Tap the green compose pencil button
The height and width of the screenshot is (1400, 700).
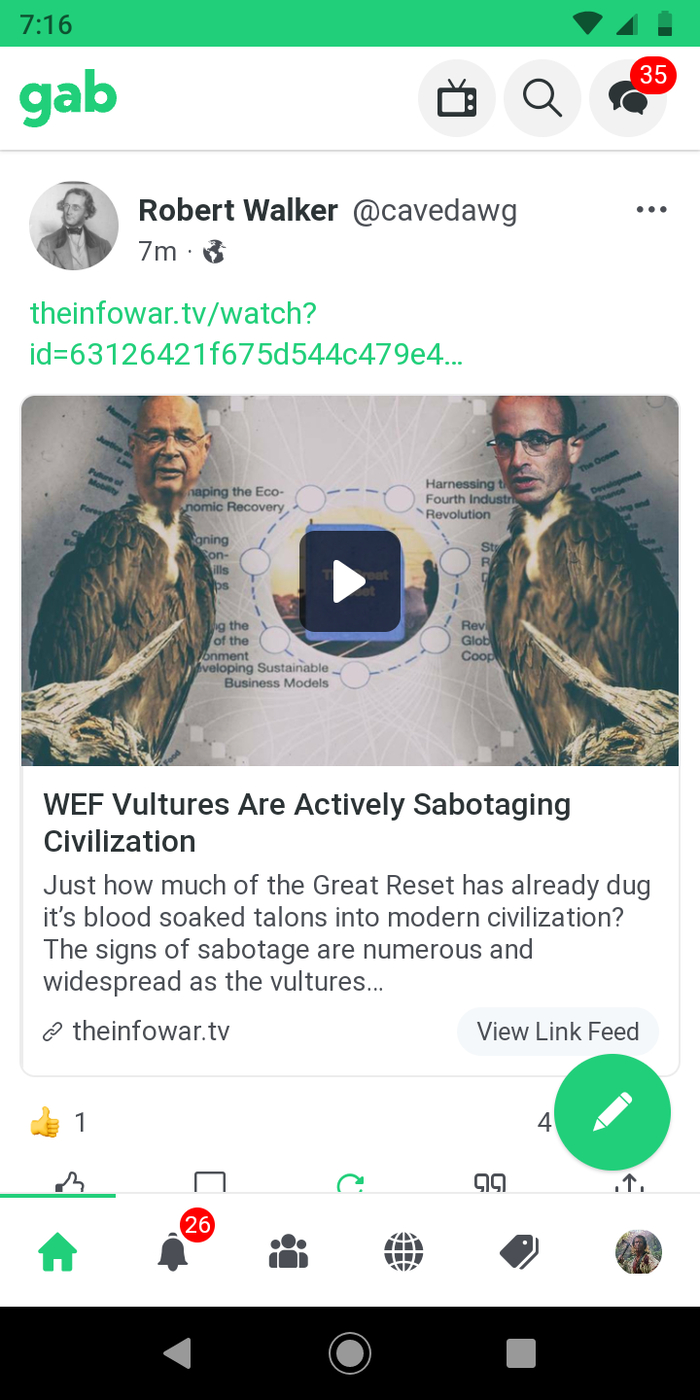[x=612, y=1112]
